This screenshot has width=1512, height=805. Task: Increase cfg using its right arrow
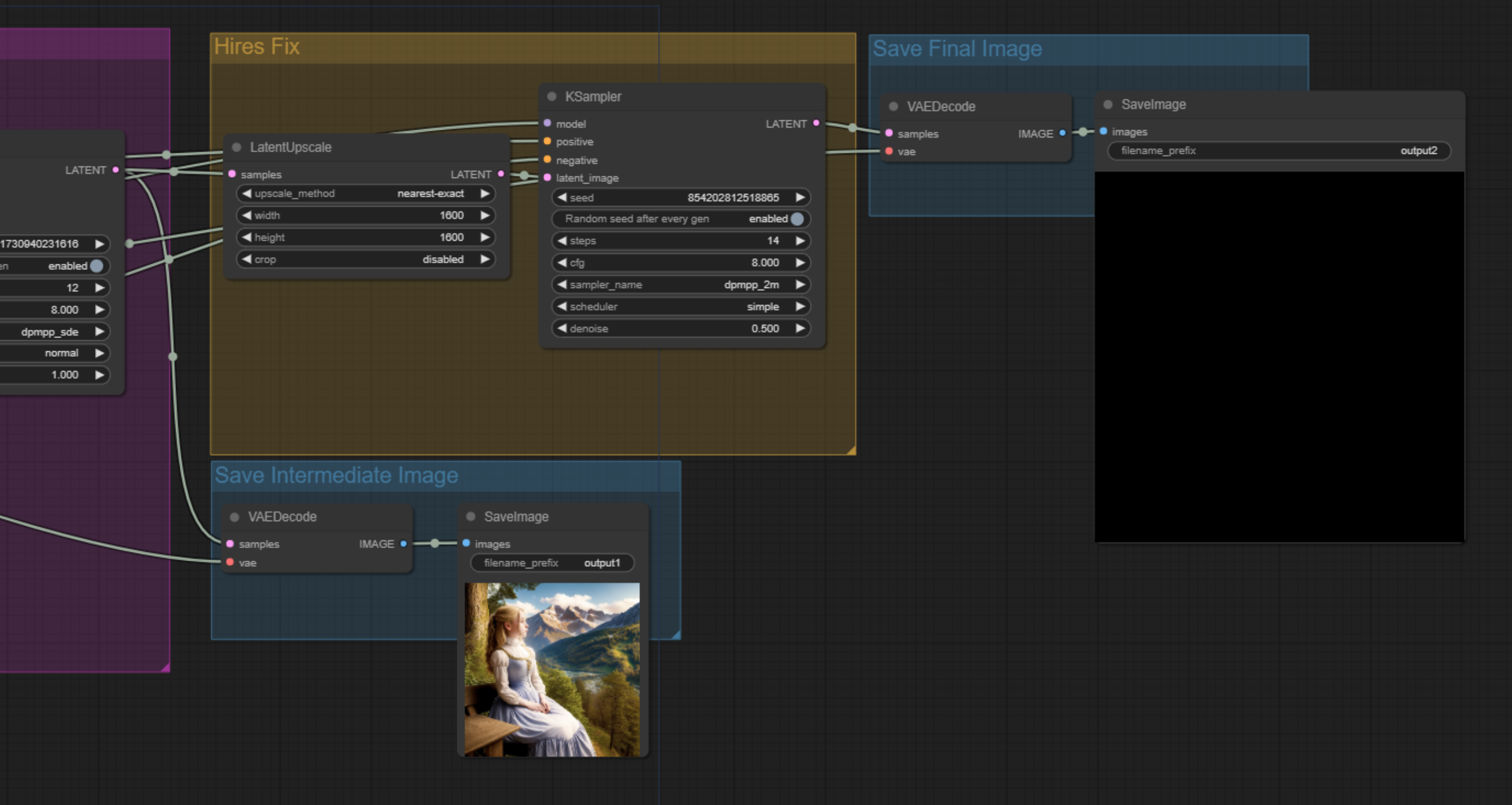pyautogui.click(x=801, y=263)
